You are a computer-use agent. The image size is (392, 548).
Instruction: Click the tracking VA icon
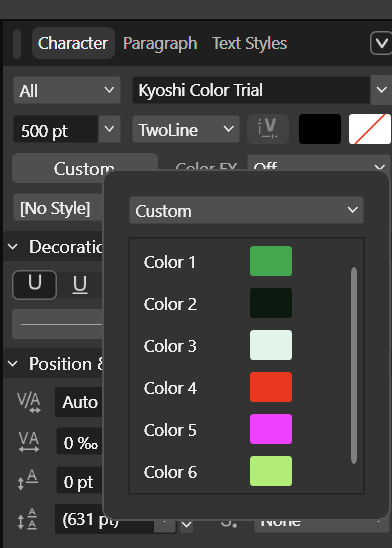pos(29,442)
